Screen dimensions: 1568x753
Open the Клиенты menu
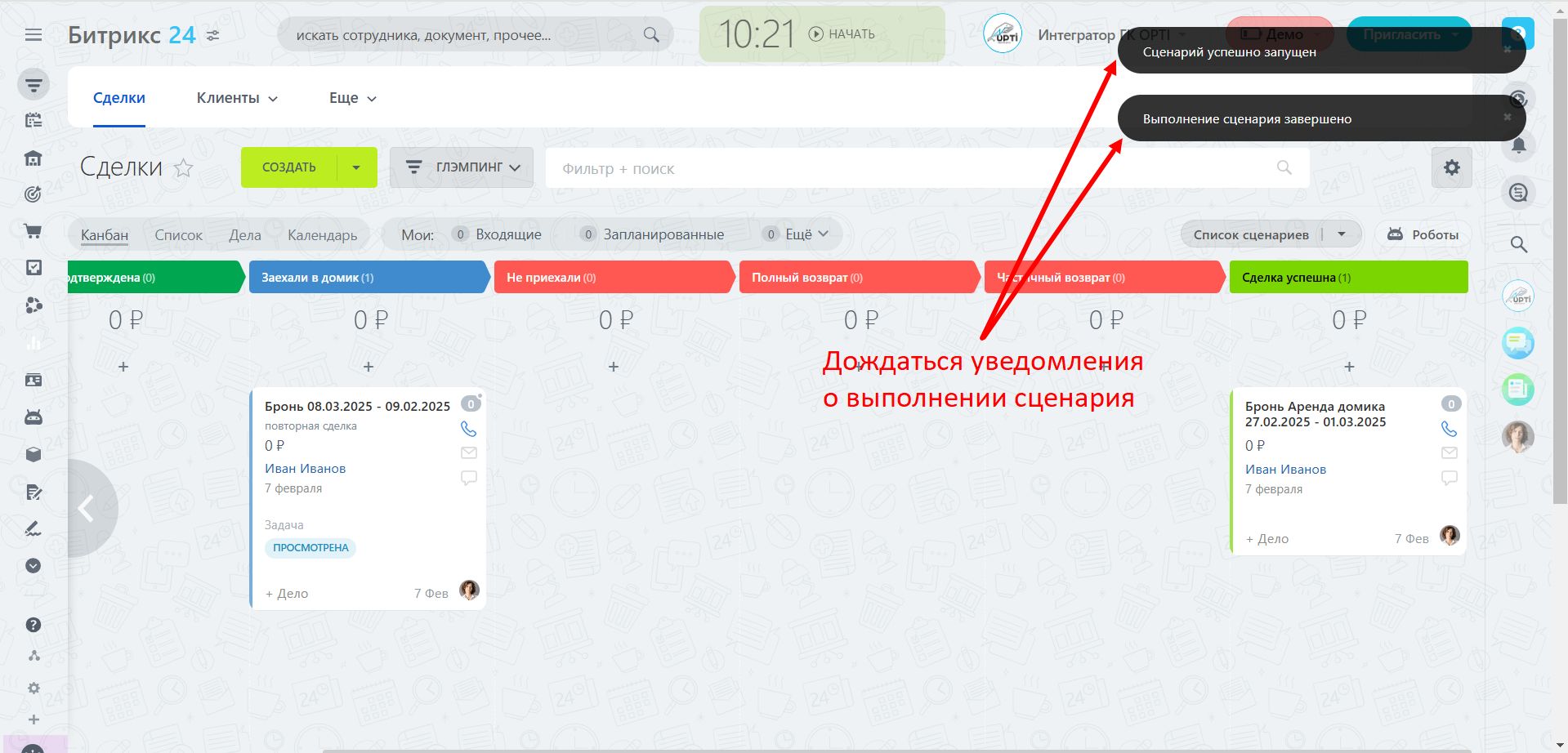237,98
